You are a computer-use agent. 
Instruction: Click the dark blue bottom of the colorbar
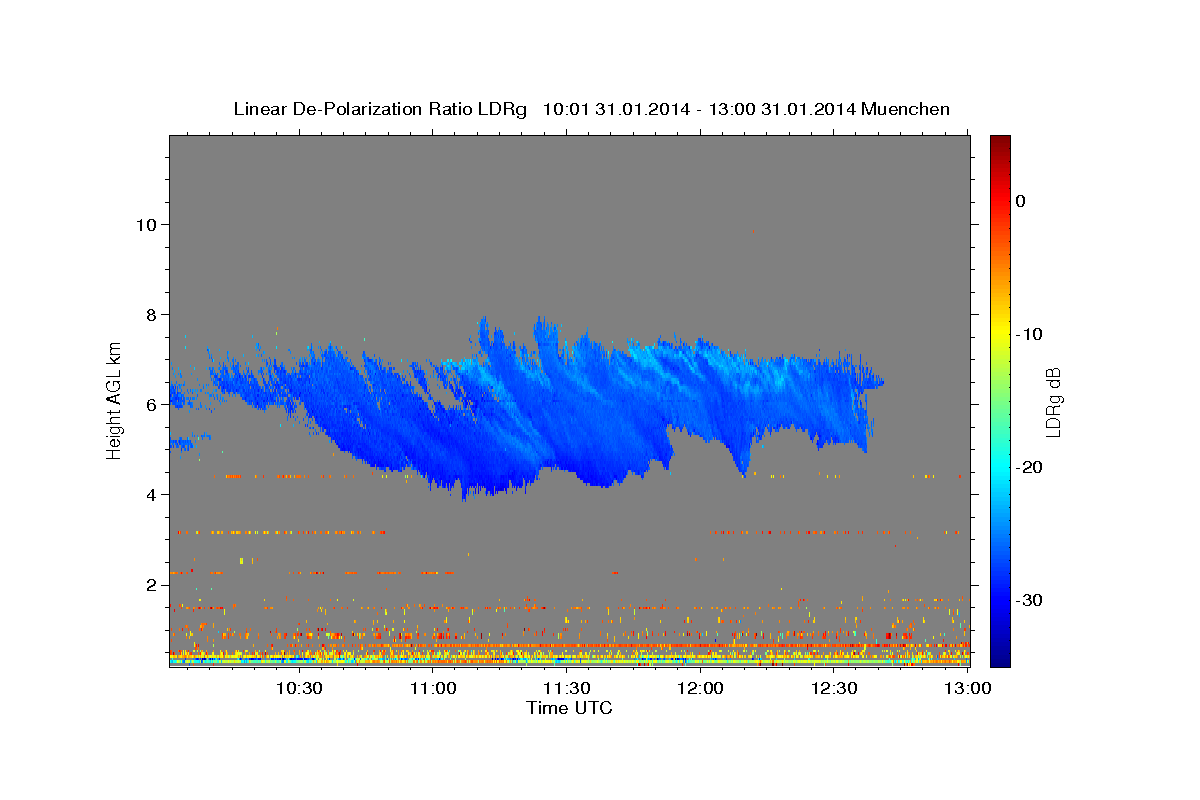[1000, 655]
